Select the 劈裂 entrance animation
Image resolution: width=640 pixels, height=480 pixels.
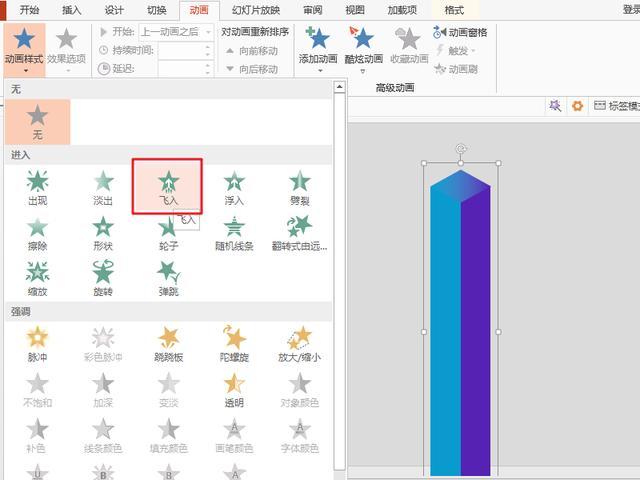point(300,188)
